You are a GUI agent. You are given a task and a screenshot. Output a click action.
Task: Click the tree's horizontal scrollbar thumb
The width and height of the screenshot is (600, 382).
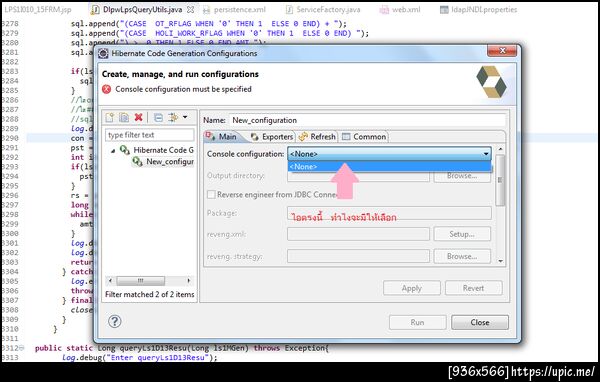click(140, 281)
